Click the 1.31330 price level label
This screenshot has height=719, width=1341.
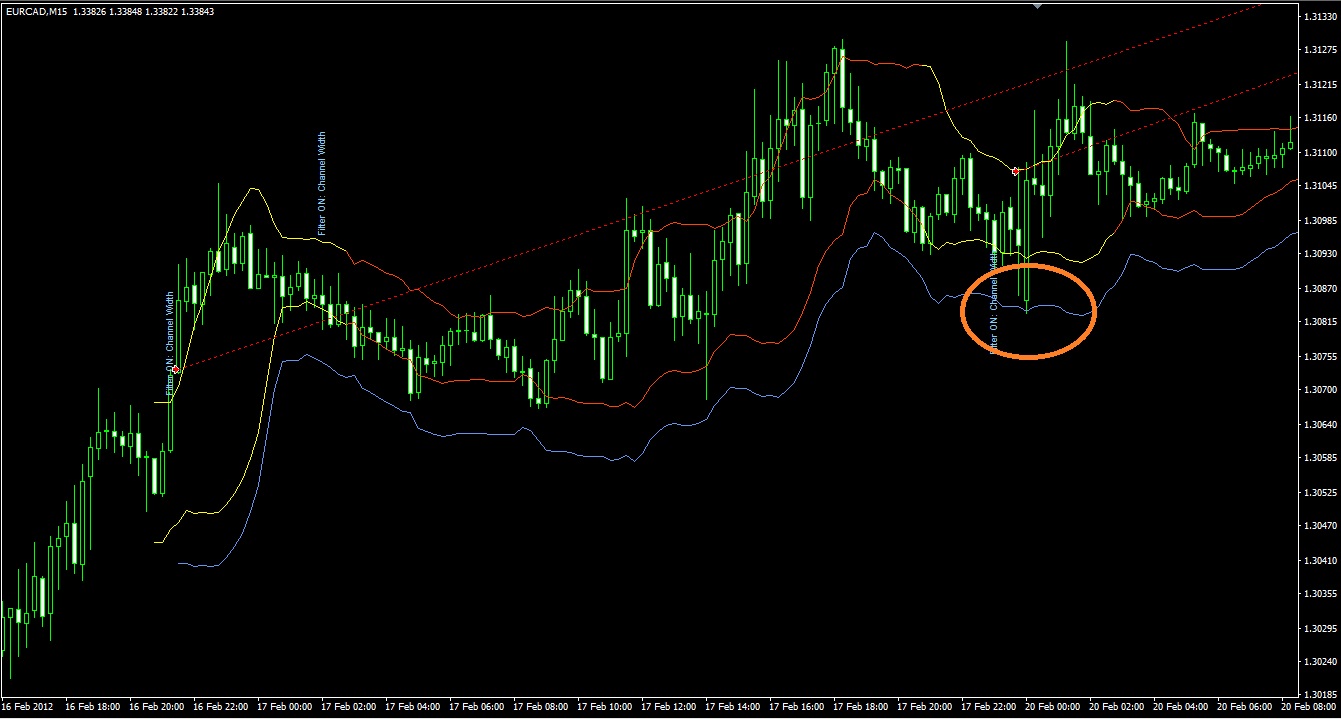click(x=1321, y=18)
